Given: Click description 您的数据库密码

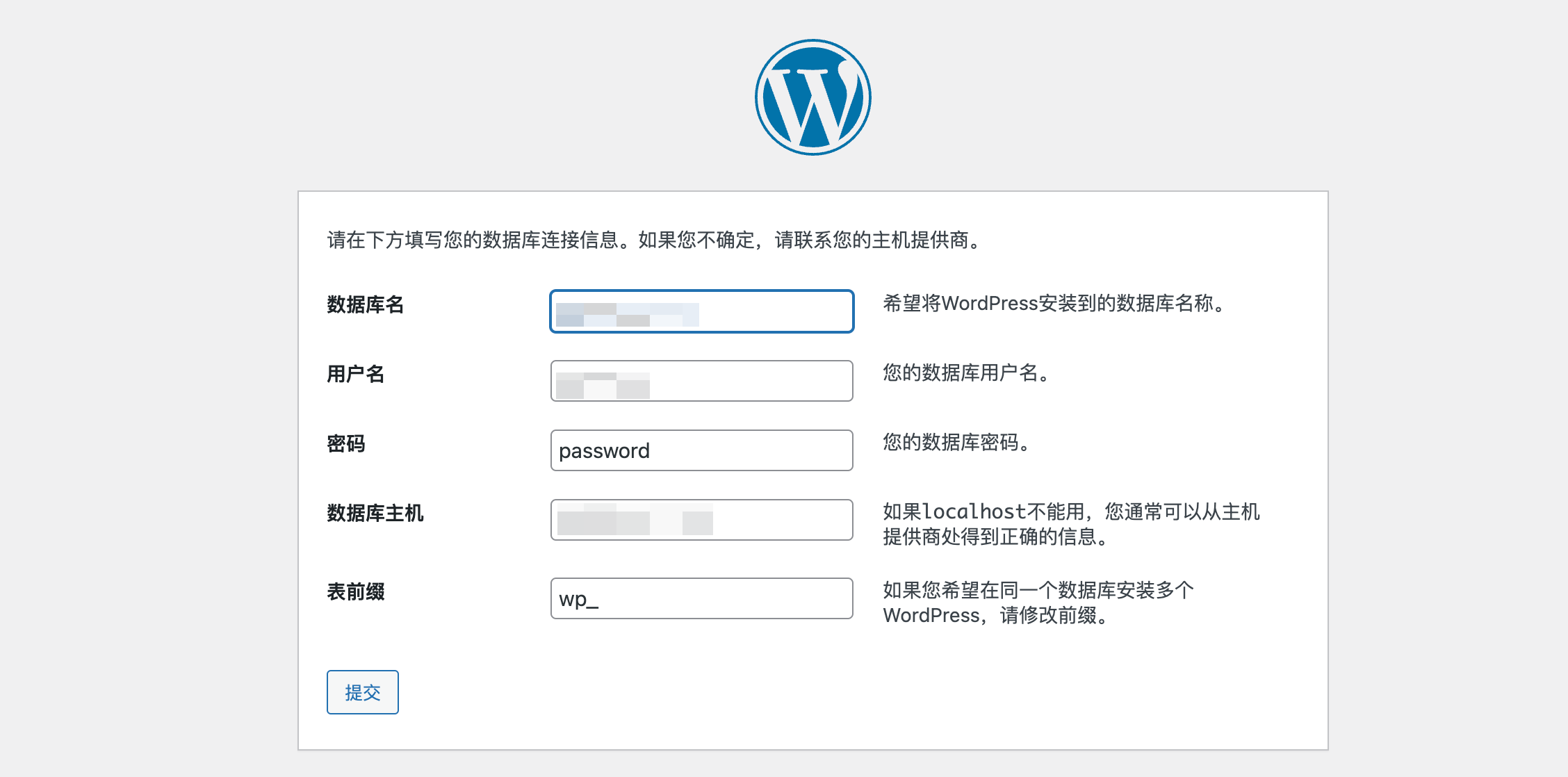Looking at the screenshot, I should (x=956, y=442).
